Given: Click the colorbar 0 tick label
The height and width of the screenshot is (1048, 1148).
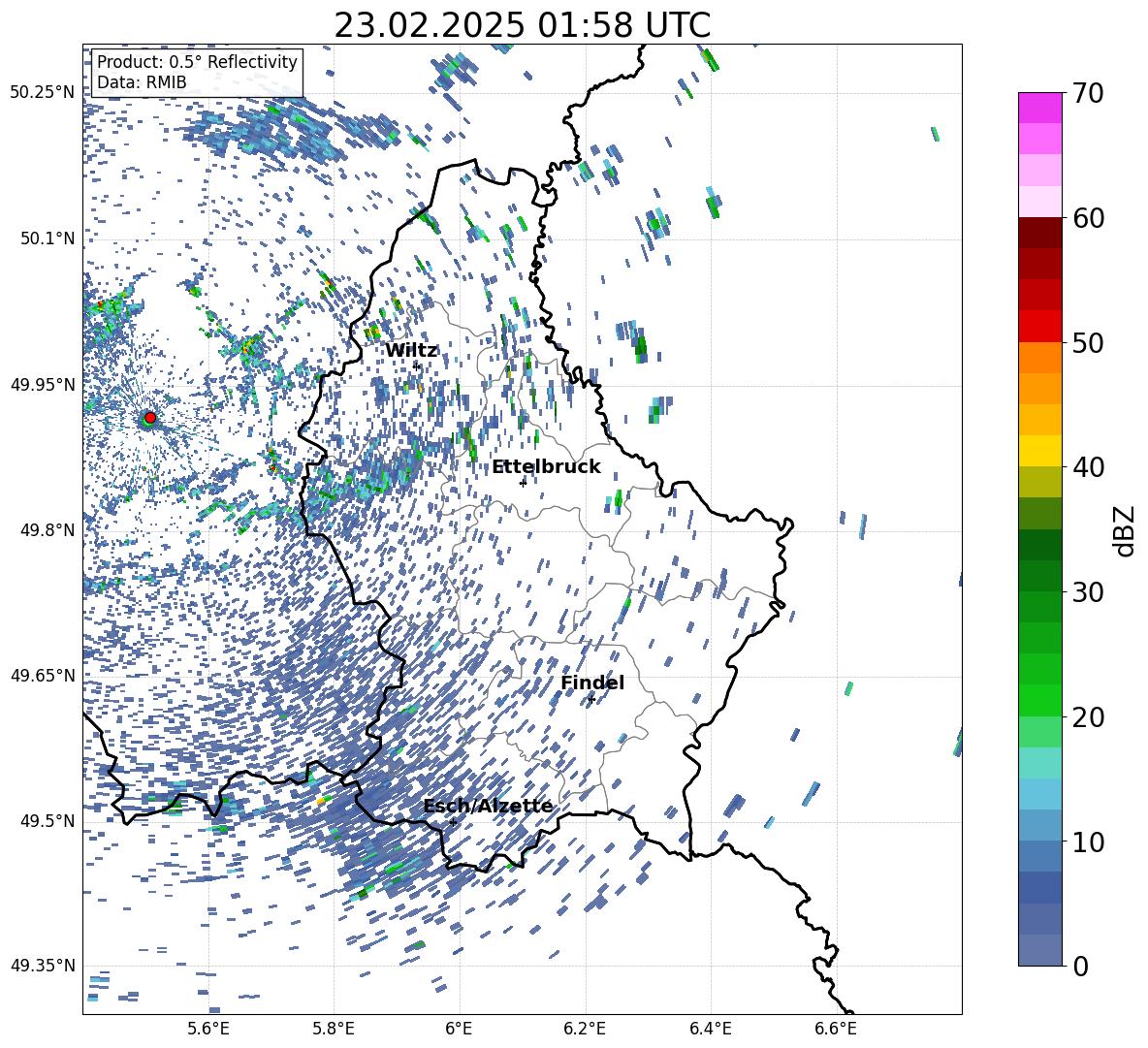Looking at the screenshot, I should point(1080,966).
